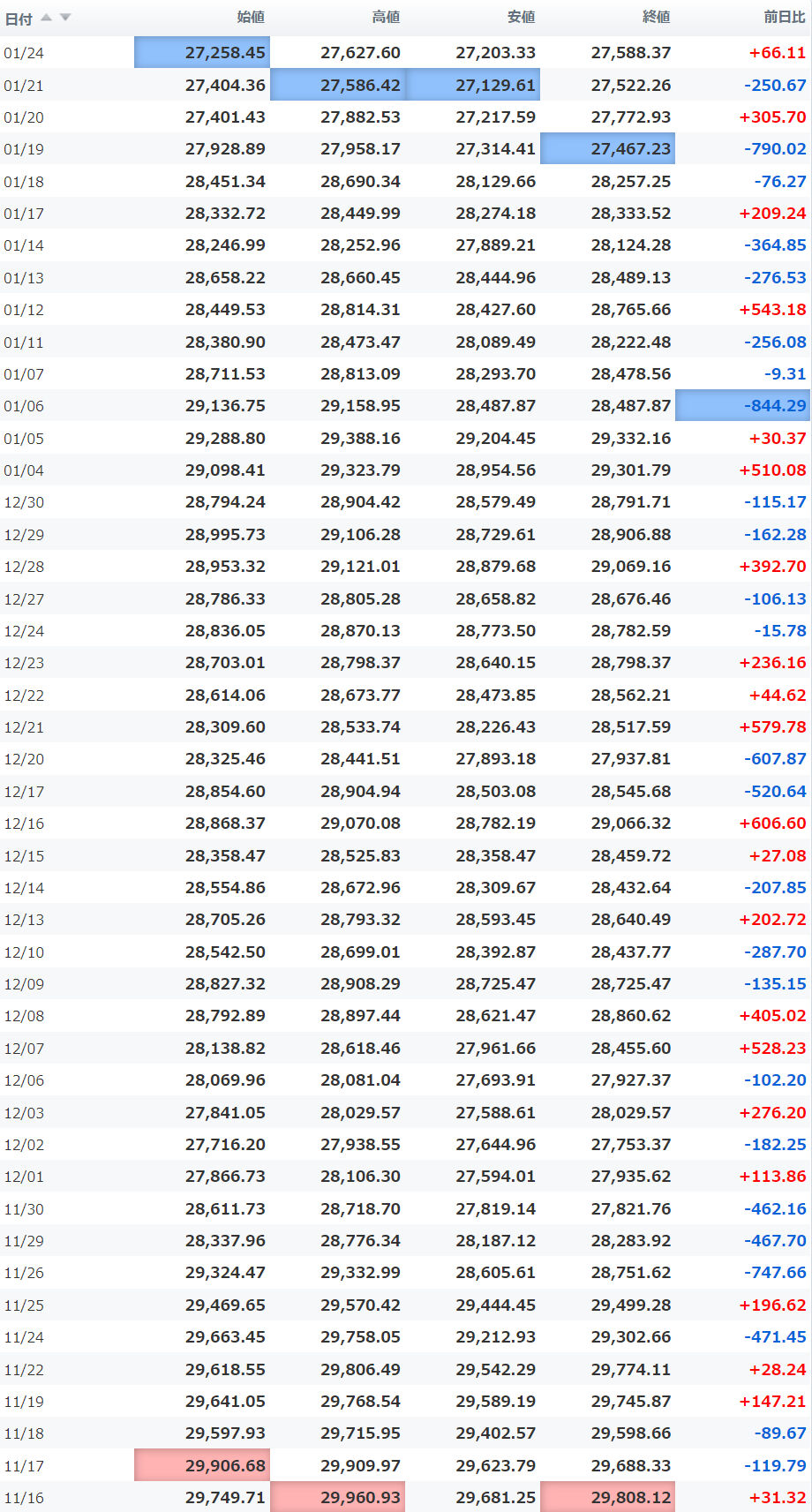Click high value 27,882.53

[x=360, y=117]
